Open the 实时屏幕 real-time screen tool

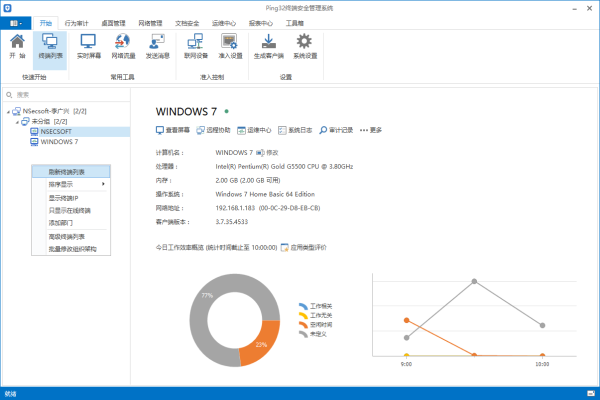coord(89,47)
